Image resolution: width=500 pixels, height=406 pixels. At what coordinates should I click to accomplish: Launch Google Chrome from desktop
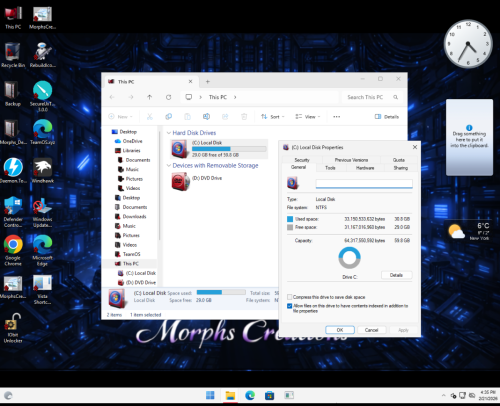13,250
